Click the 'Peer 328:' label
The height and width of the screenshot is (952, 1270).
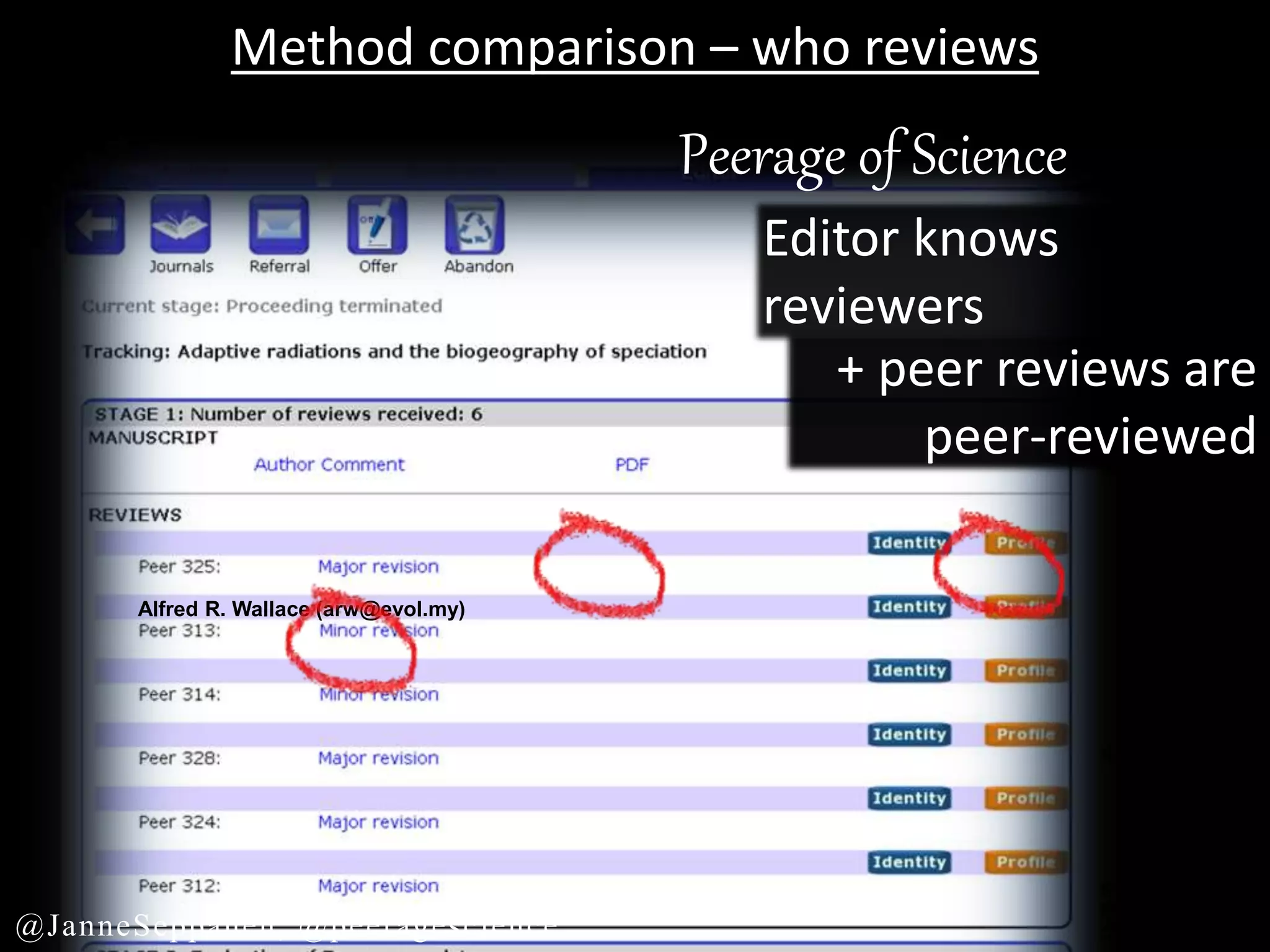click(179, 758)
